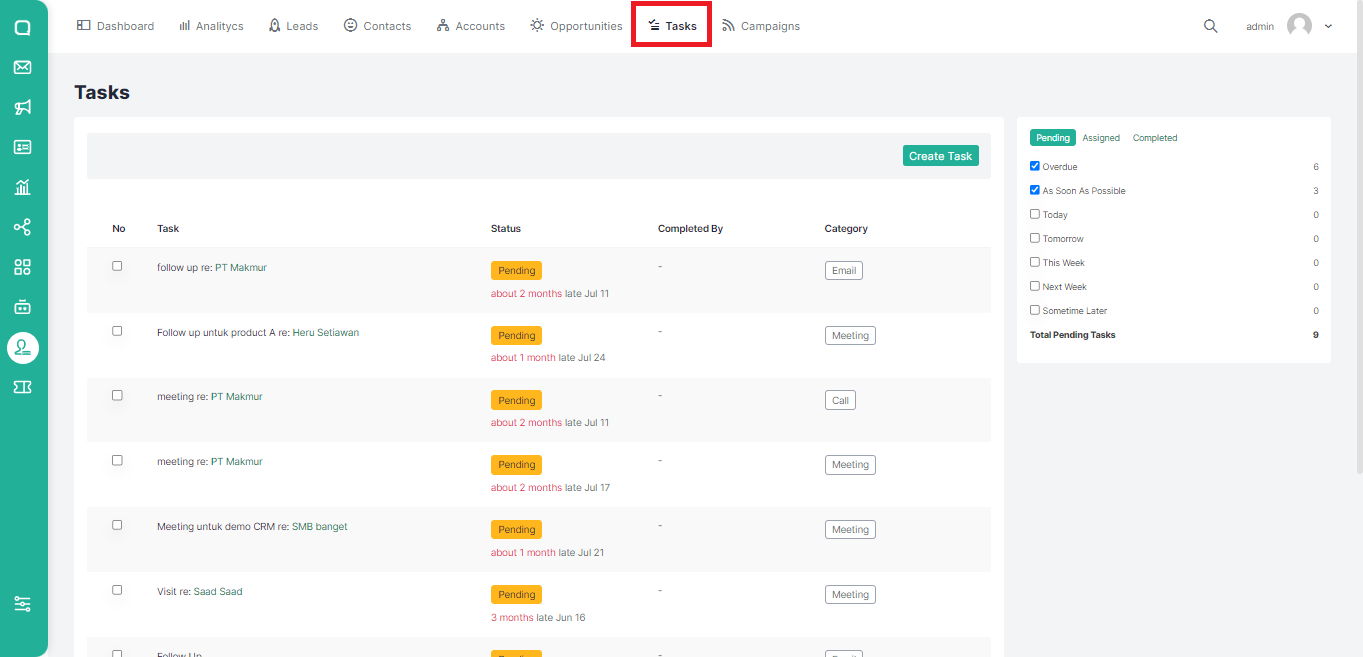Viewport: 1363px width, 657px height.
Task: Expand the admin account dropdown arrow
Action: 1328,26
